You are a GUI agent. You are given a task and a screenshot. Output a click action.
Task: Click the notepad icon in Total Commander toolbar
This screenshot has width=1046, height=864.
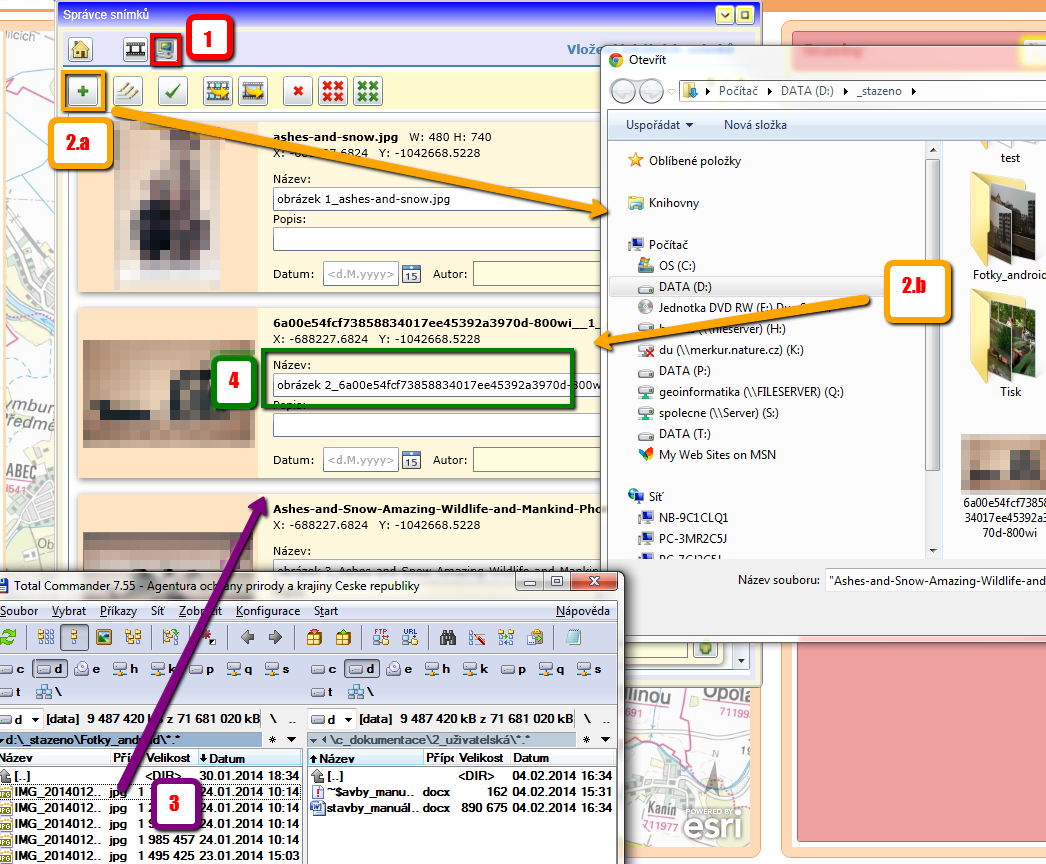[573, 637]
